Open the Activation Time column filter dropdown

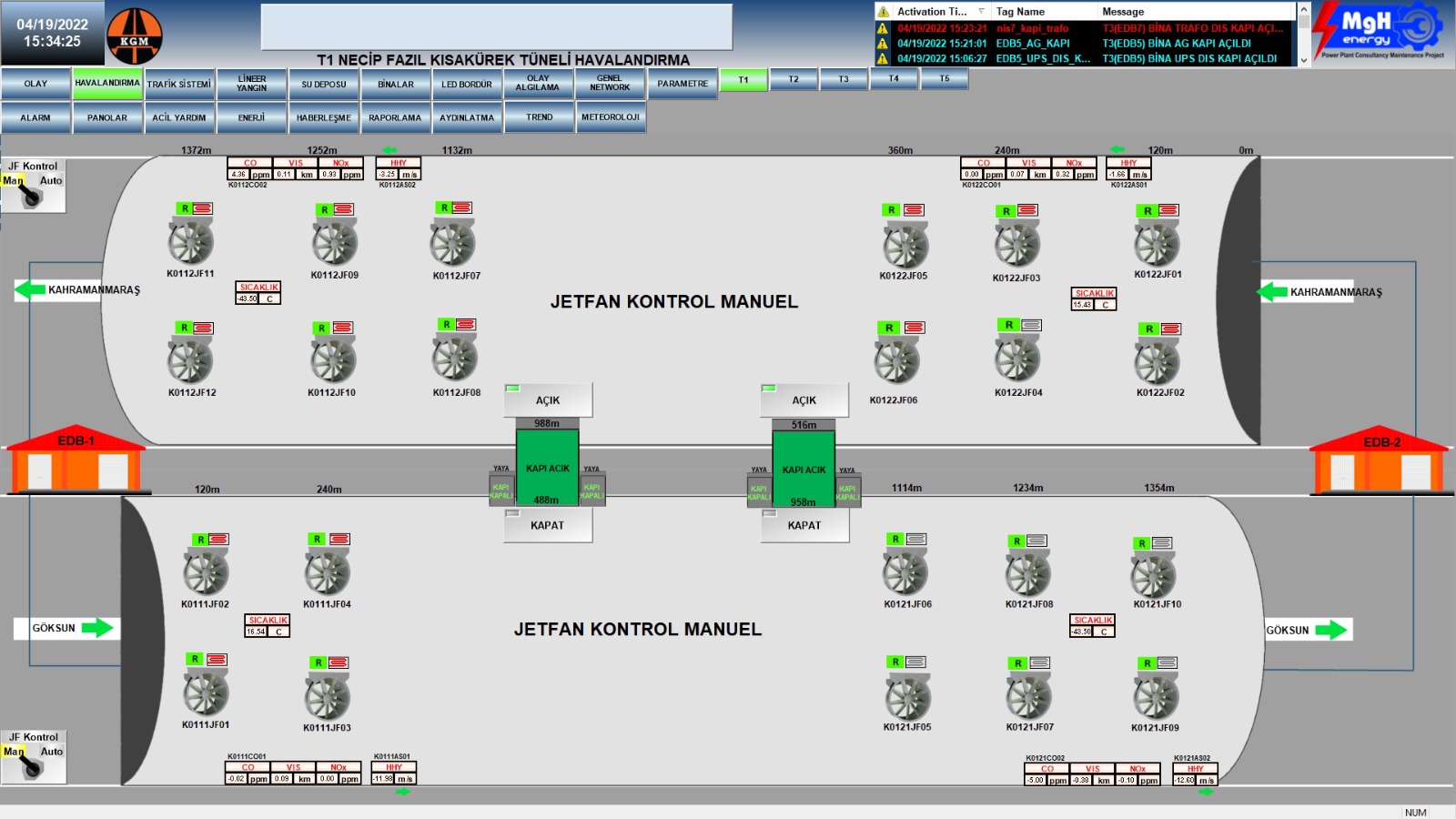click(x=981, y=12)
